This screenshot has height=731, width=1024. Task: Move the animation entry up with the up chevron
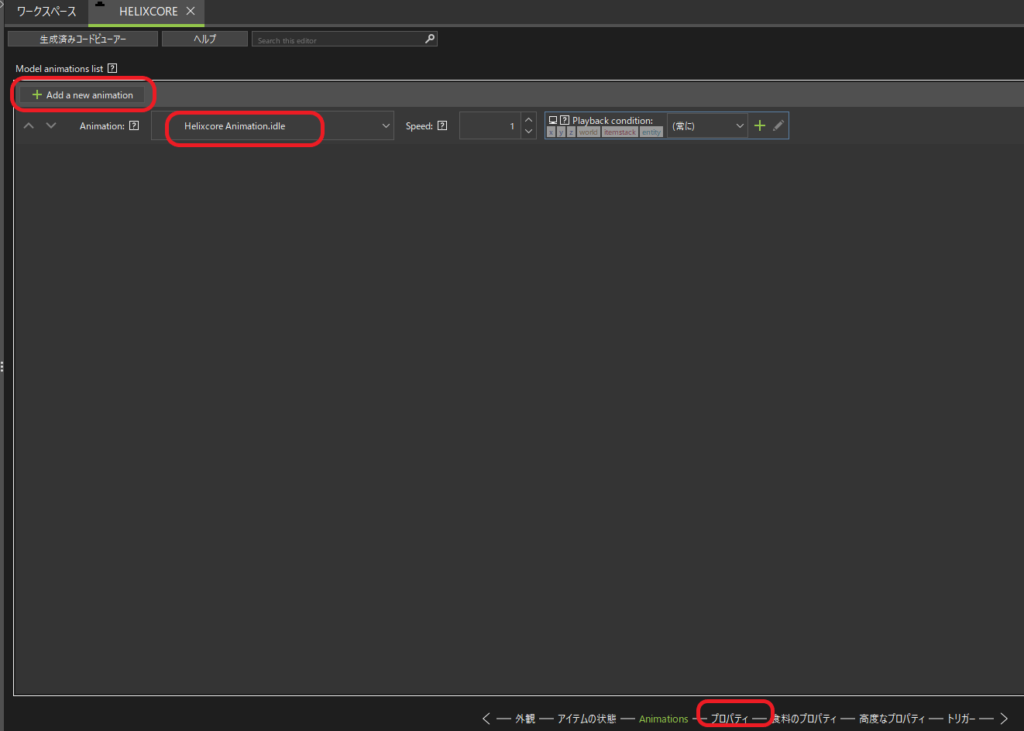[x=29, y=126]
